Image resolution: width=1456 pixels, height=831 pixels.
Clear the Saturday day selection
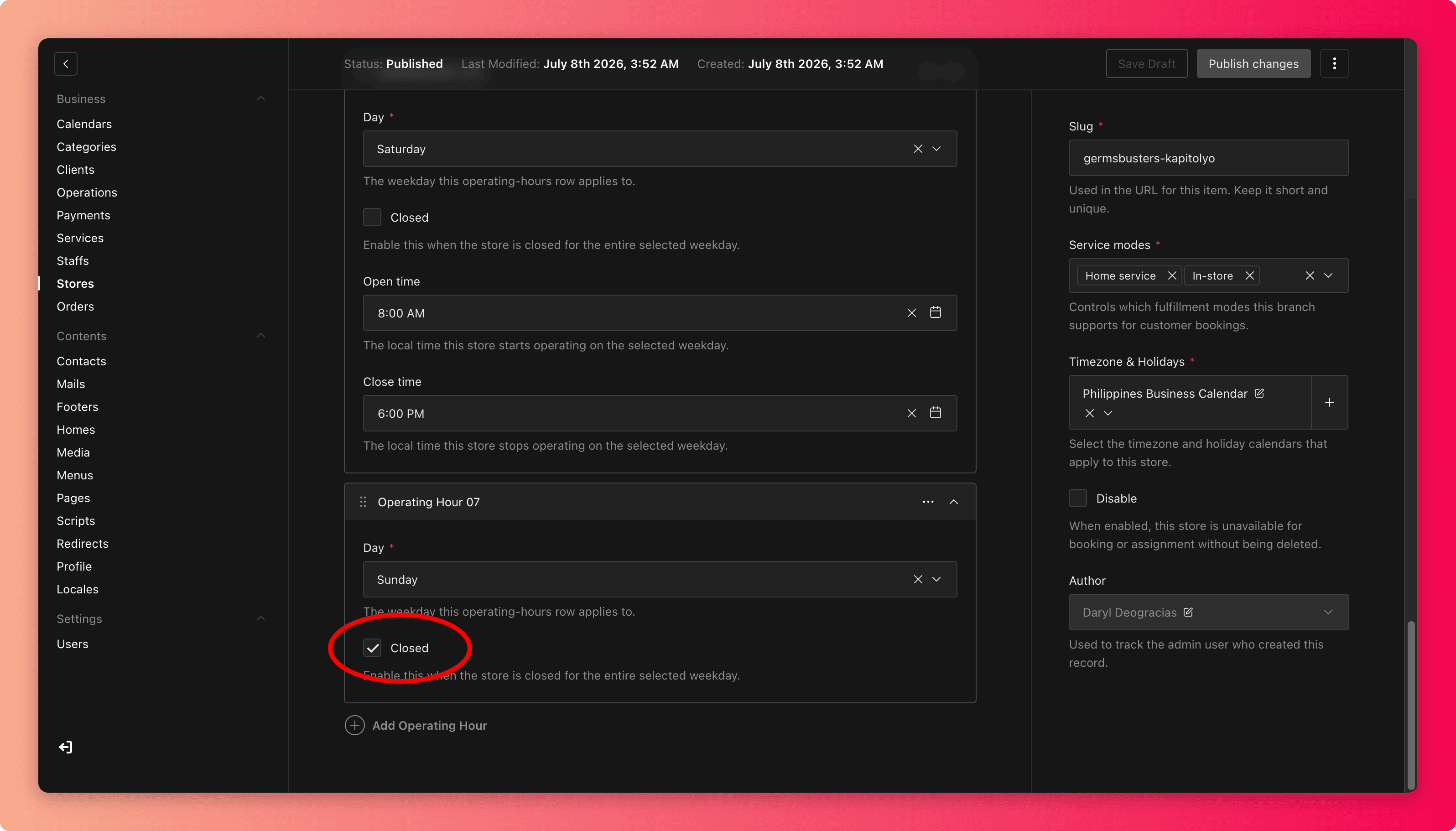tap(917, 148)
